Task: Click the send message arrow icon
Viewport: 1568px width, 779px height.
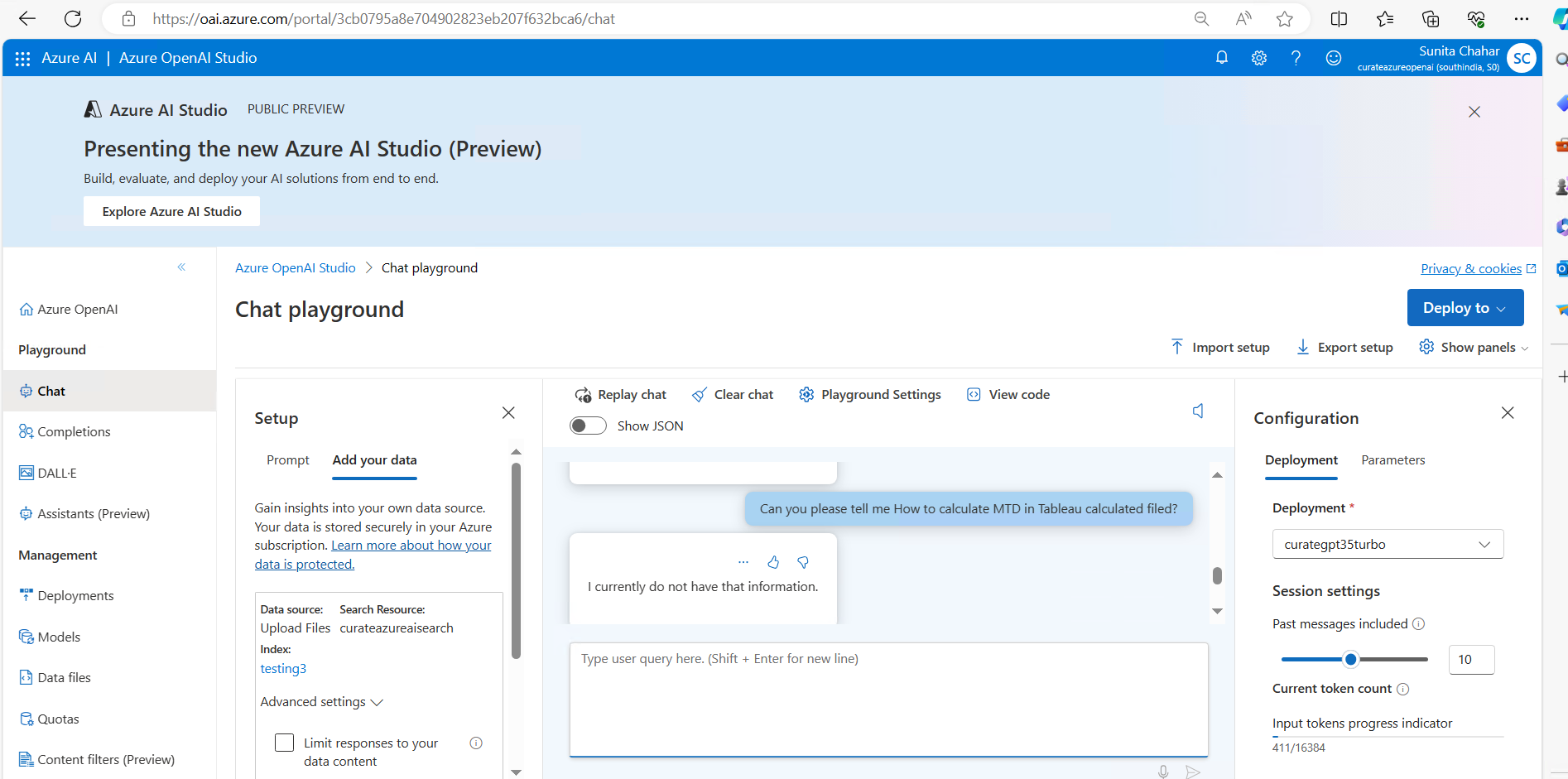Action: 1193,772
